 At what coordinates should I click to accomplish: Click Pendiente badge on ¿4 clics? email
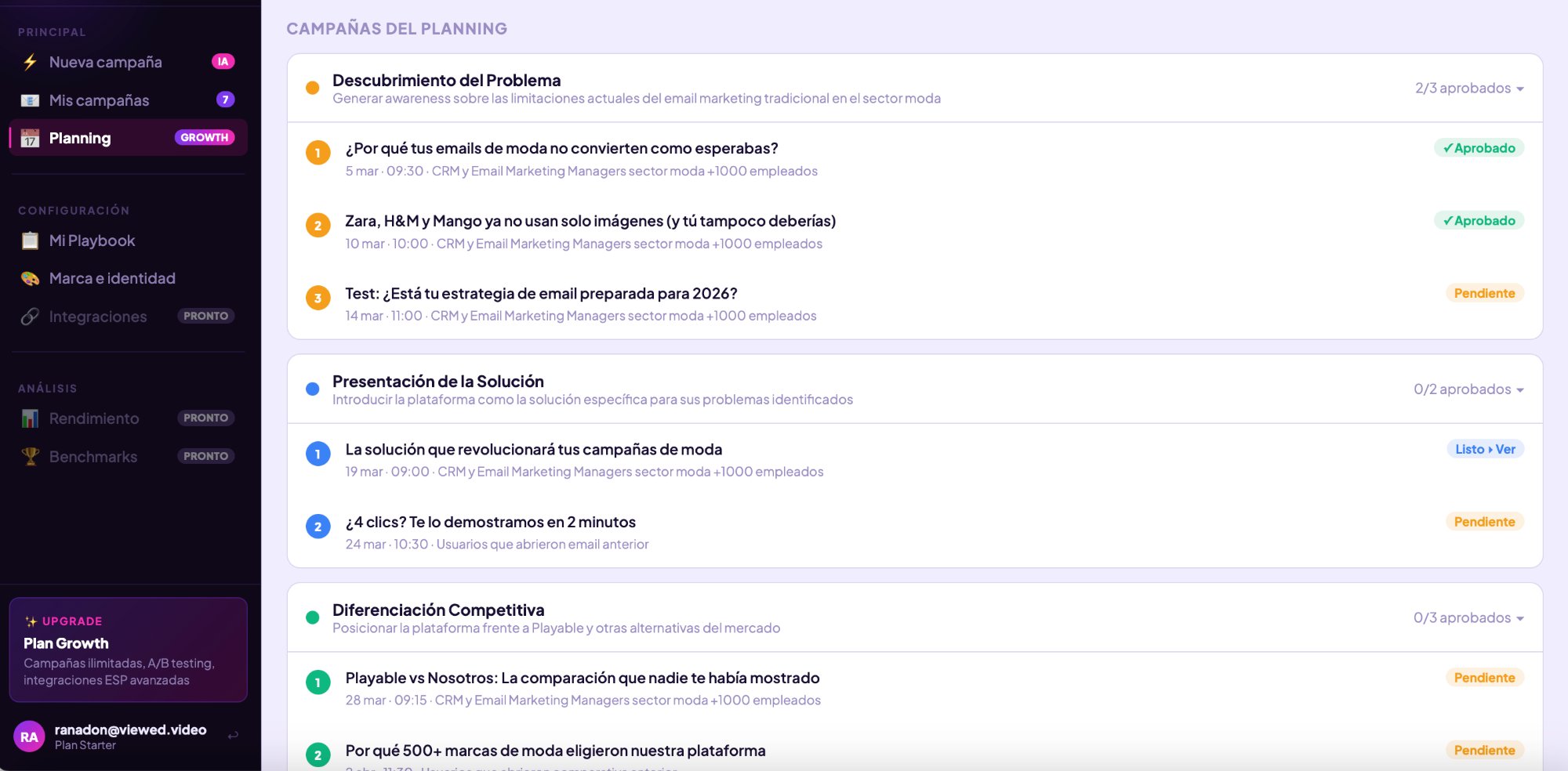tap(1484, 522)
